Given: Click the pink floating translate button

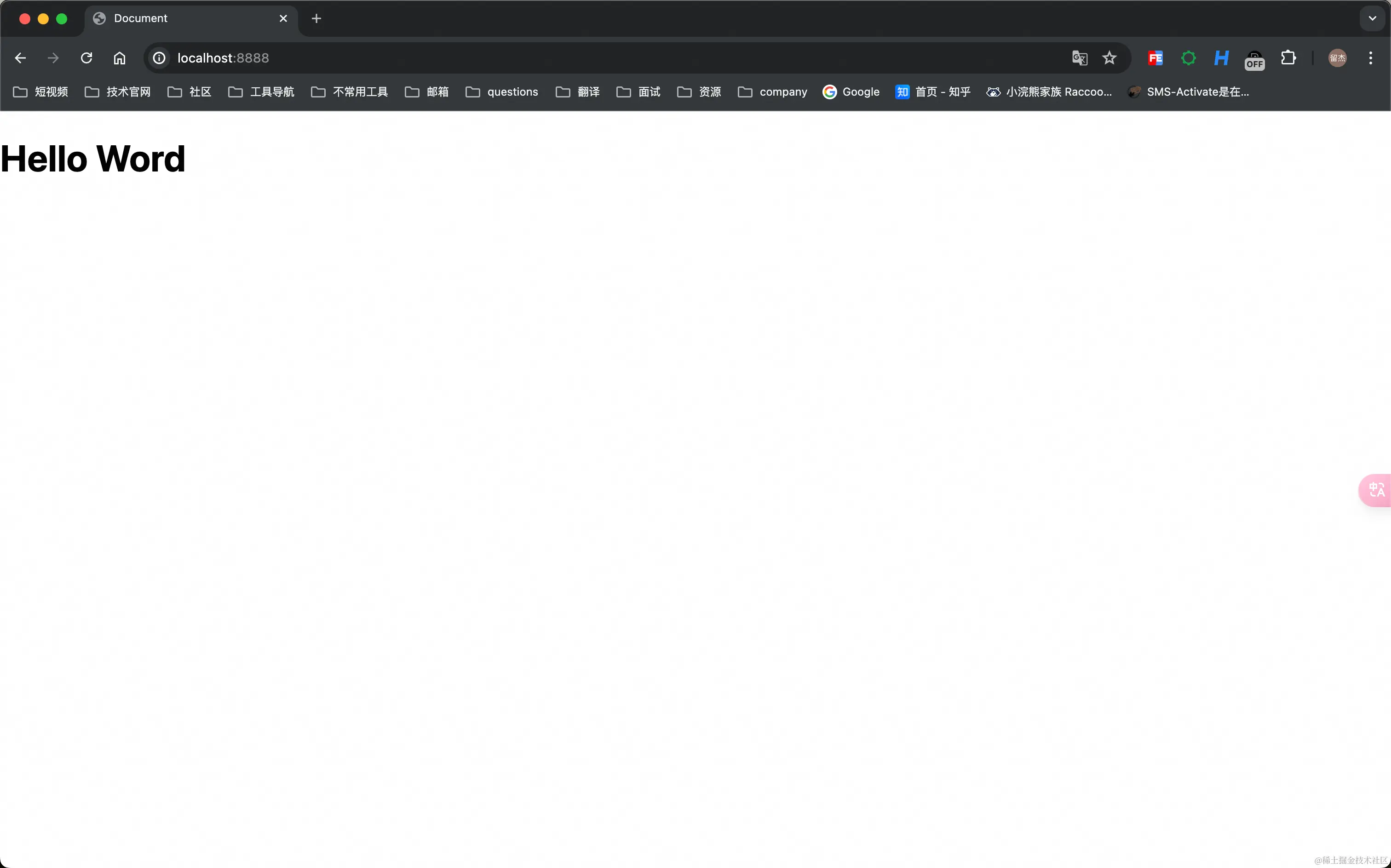Looking at the screenshot, I should (1377, 490).
